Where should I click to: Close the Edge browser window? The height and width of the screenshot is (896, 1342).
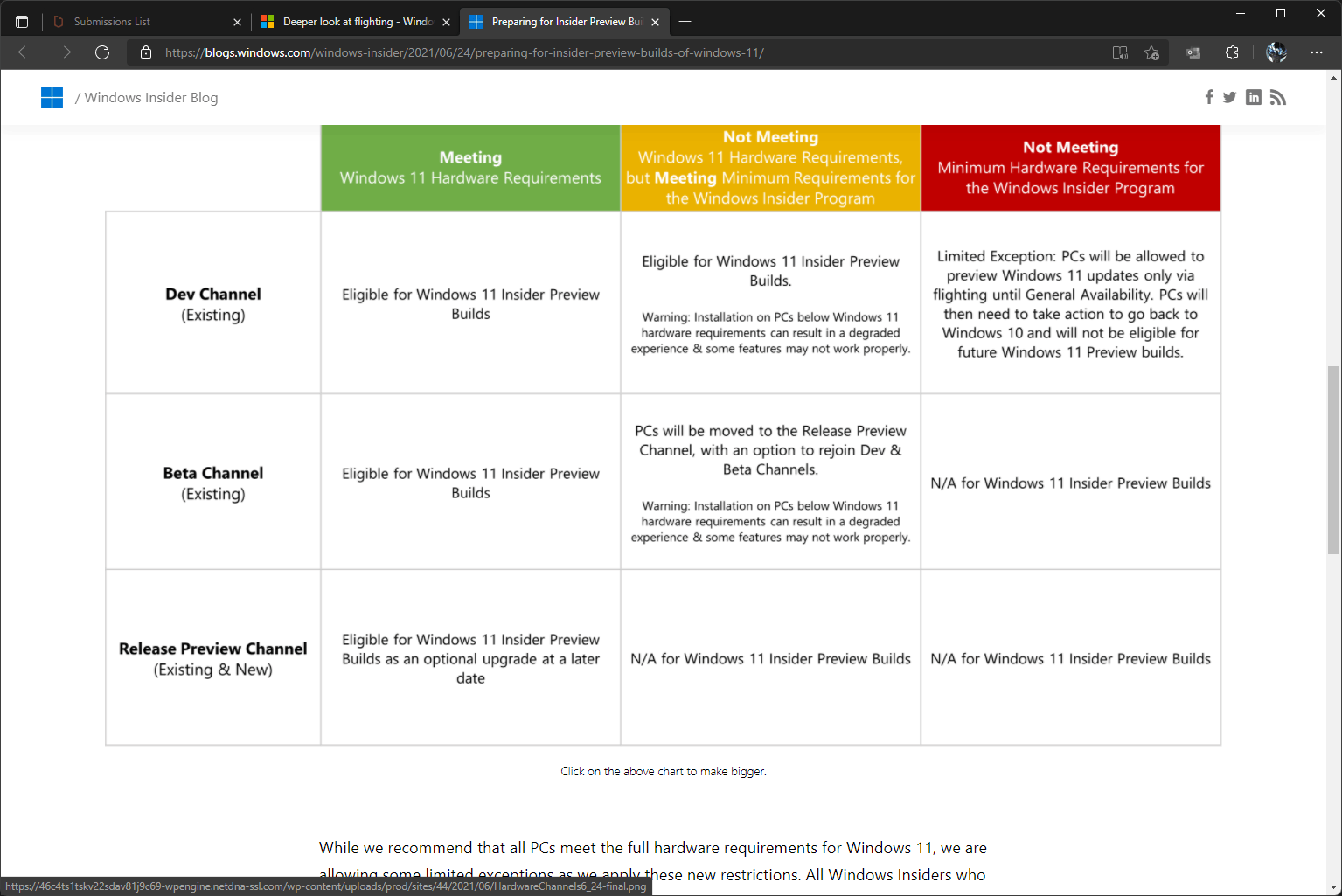tap(1321, 13)
